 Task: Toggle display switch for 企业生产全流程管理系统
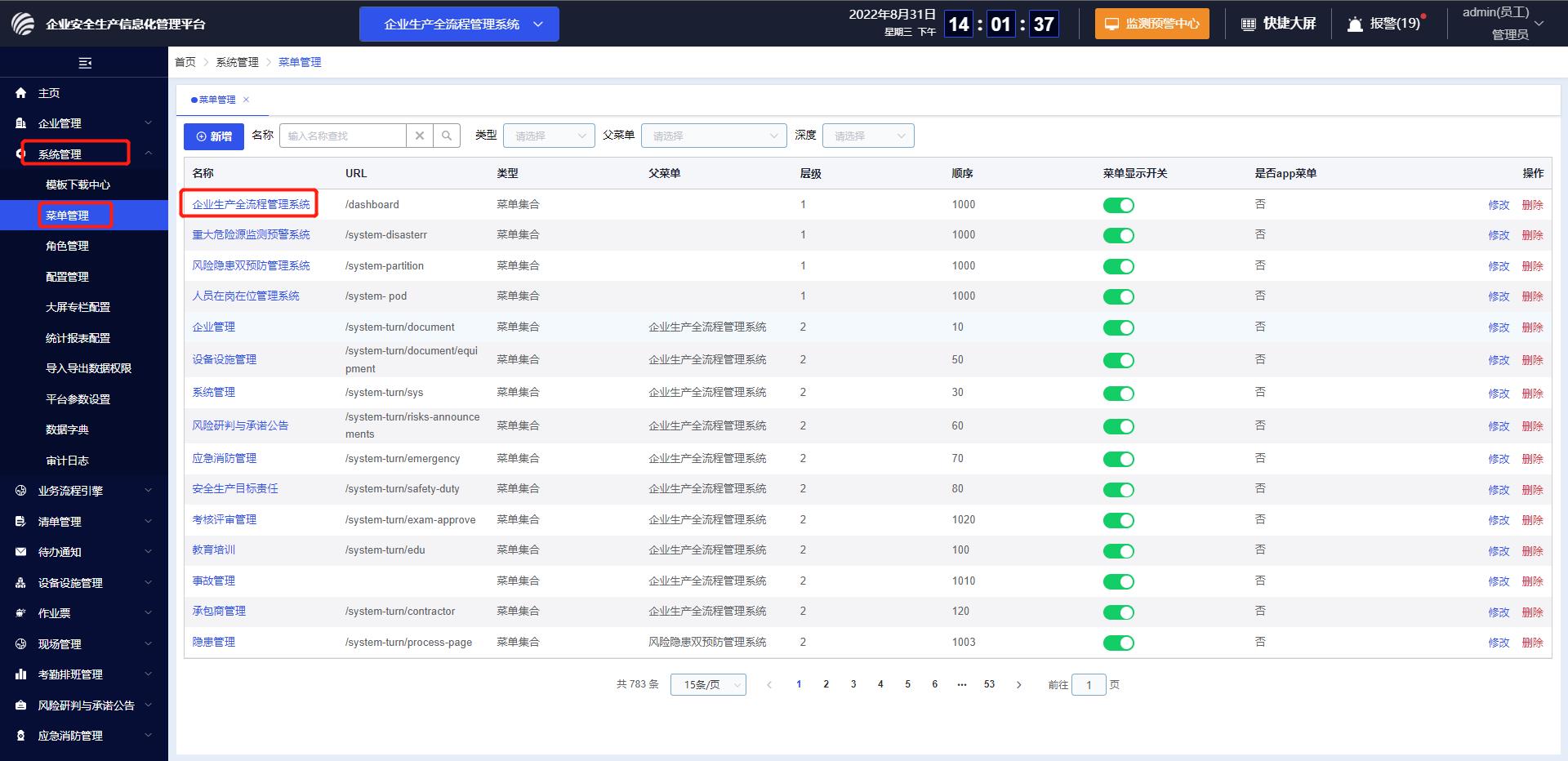pos(1119,205)
